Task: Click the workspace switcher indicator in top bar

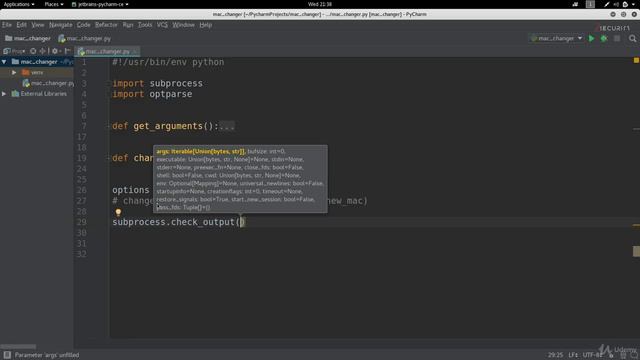Action: pyautogui.click(x=590, y=4)
